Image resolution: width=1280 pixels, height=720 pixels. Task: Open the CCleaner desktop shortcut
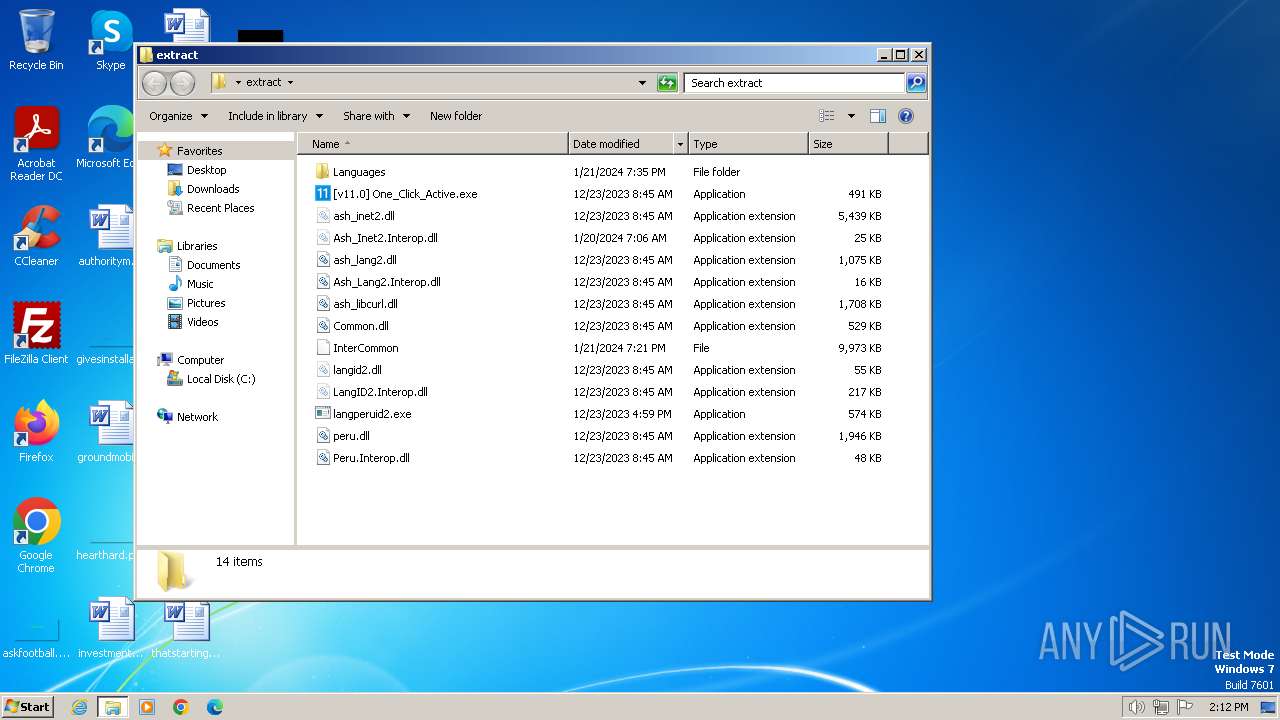pos(36,237)
